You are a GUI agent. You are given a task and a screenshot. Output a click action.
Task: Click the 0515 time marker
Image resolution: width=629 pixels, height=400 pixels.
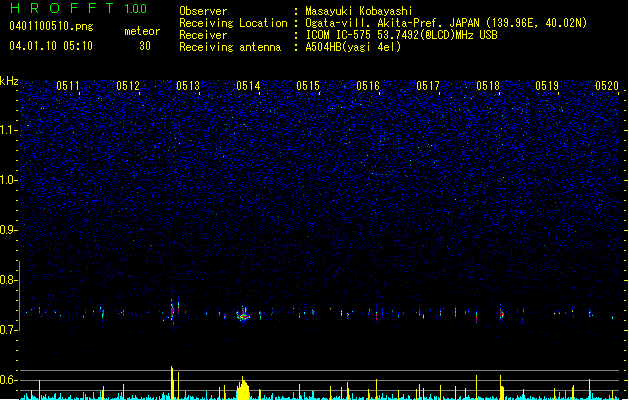pyautogui.click(x=308, y=86)
